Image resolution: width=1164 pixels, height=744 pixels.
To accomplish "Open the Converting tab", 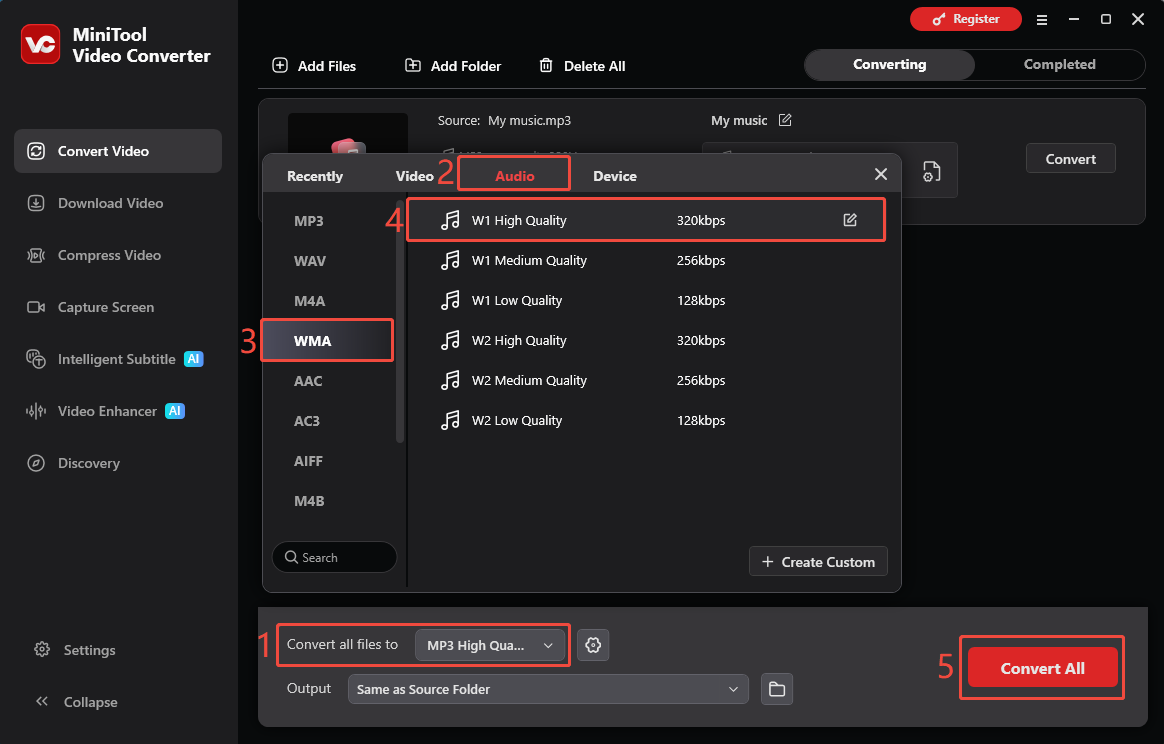I will 889,65.
